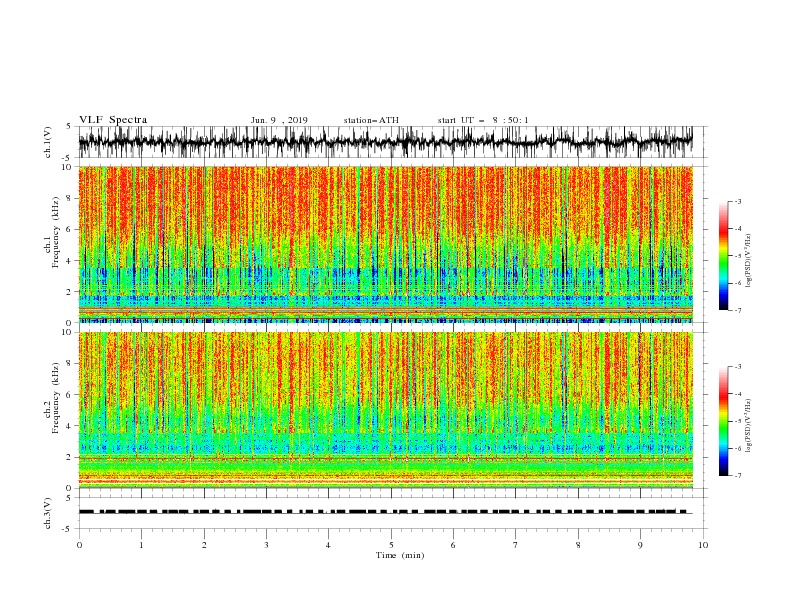This screenshot has width=792, height=612.
Task: Click the "5" tick on ch.1(V) axis
Action: coord(69,126)
